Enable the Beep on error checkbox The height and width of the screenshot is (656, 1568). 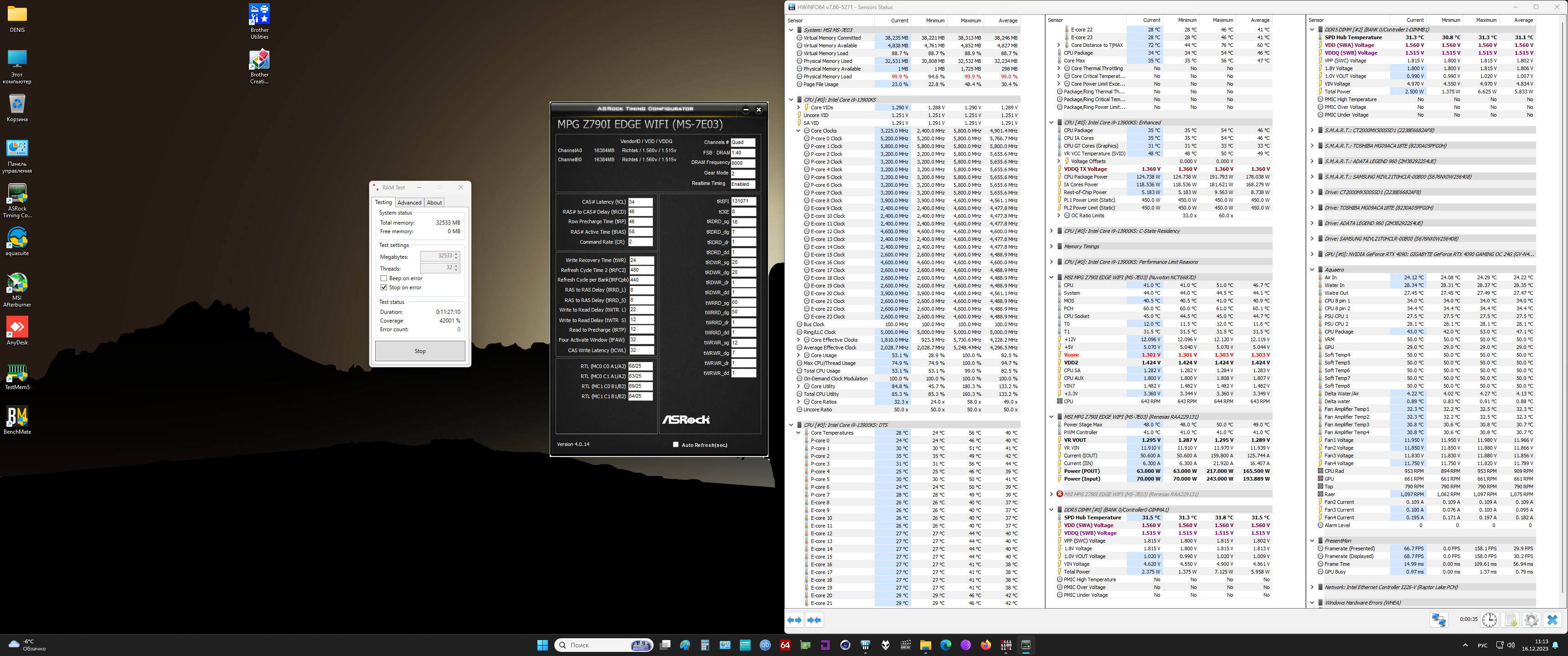(384, 278)
